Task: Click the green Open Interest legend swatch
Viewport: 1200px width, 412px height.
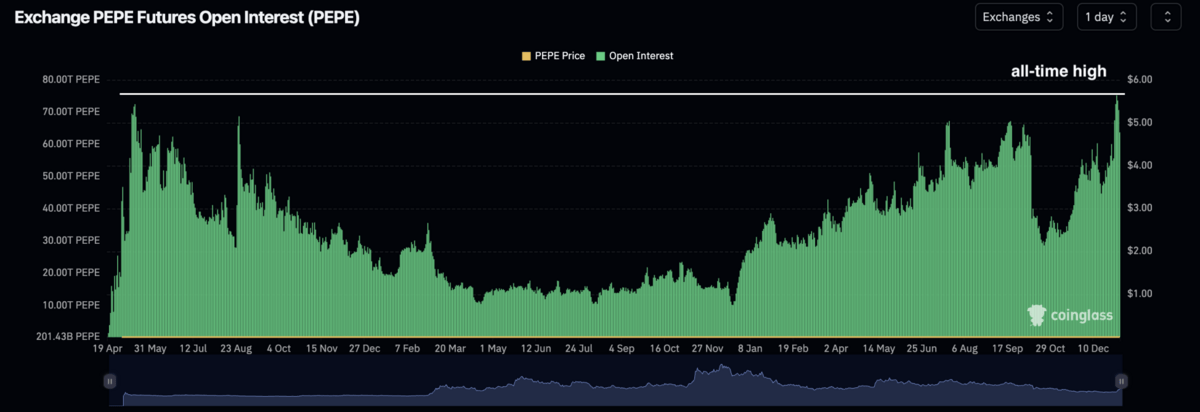Action: tap(599, 56)
